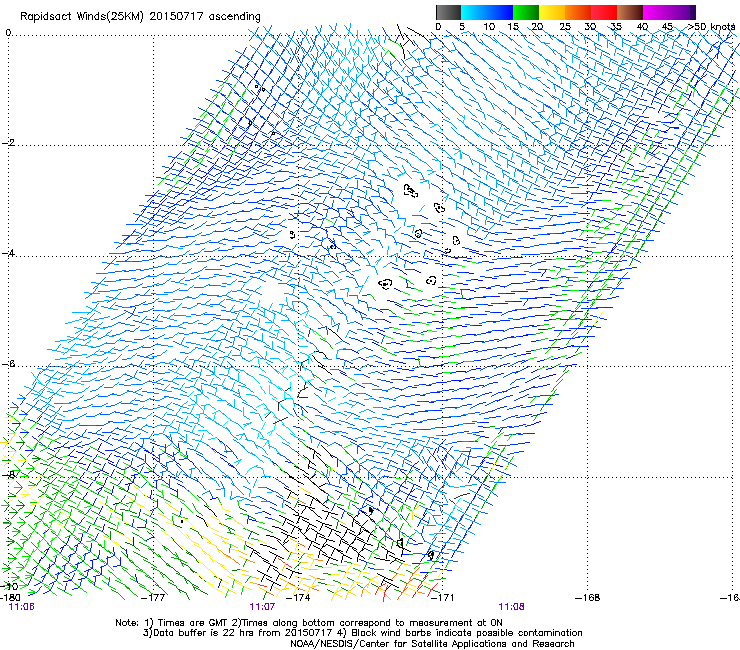The image size is (740, 650).
Task: Click the magenta 40-45 knots legend segment
Action: [x=656, y=12]
